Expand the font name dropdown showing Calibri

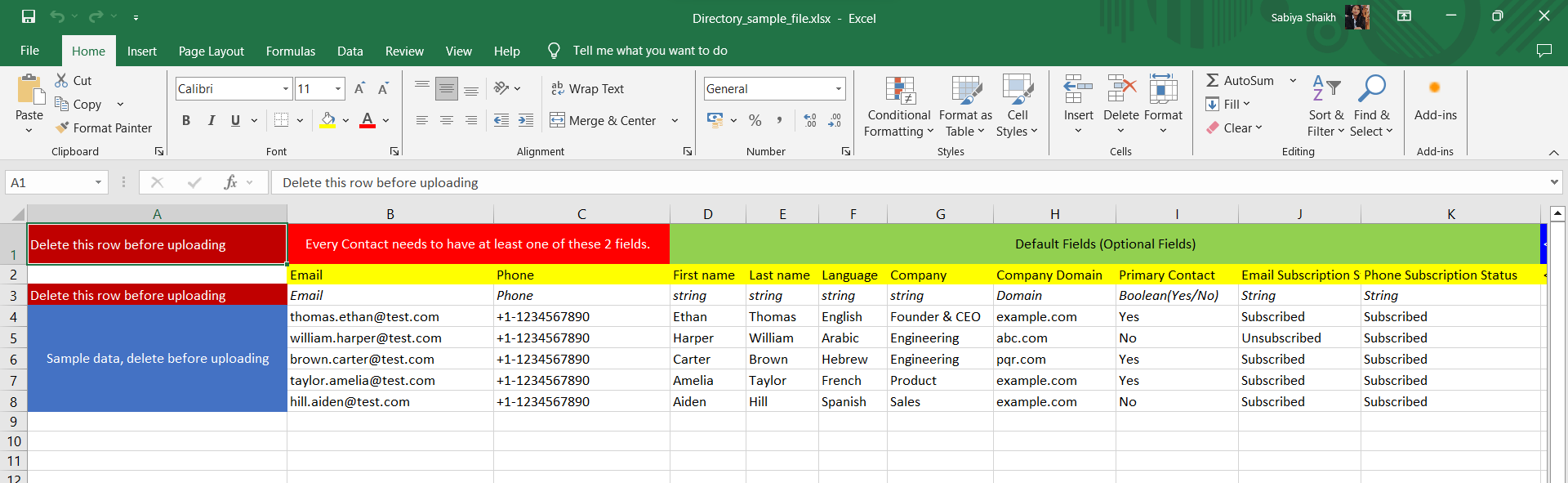(x=286, y=88)
